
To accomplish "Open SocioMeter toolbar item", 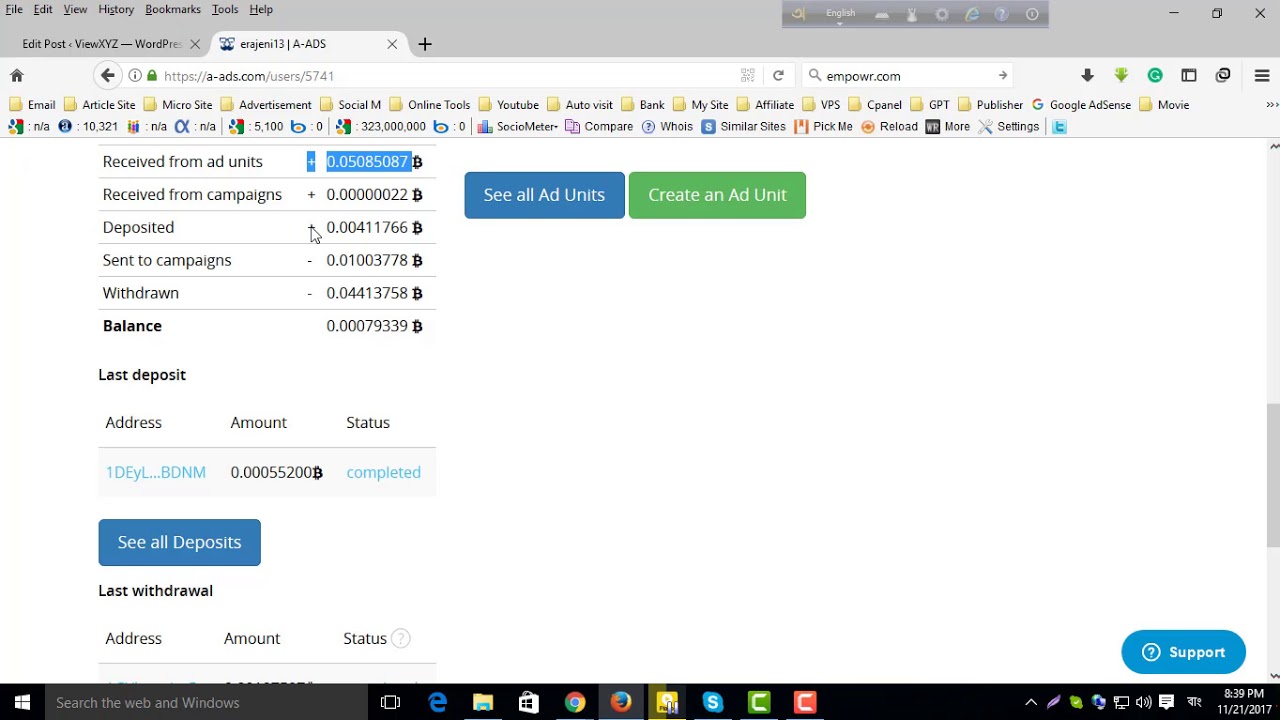I will (517, 127).
